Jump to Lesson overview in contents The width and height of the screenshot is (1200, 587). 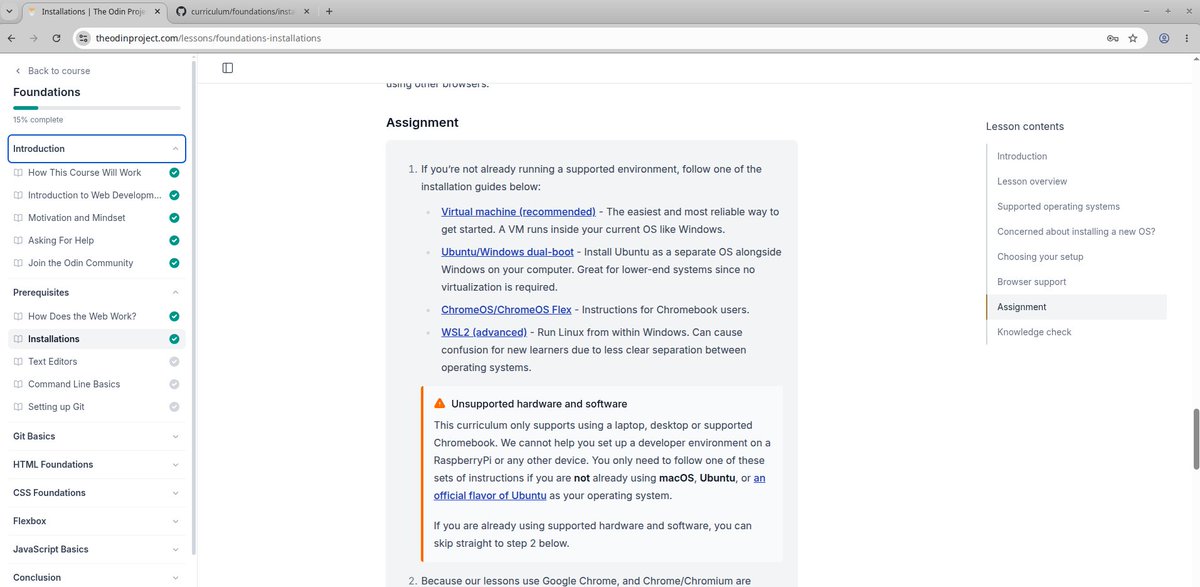tap(1032, 181)
